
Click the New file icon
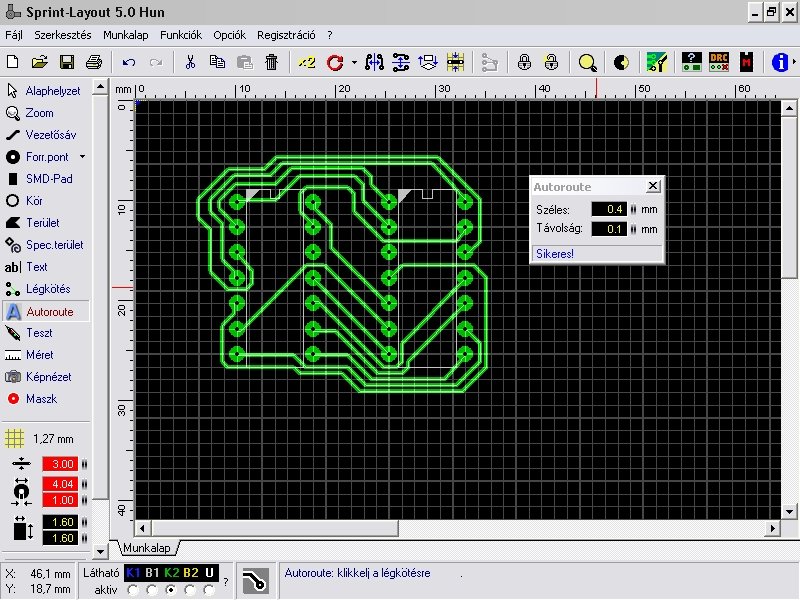pos(13,62)
